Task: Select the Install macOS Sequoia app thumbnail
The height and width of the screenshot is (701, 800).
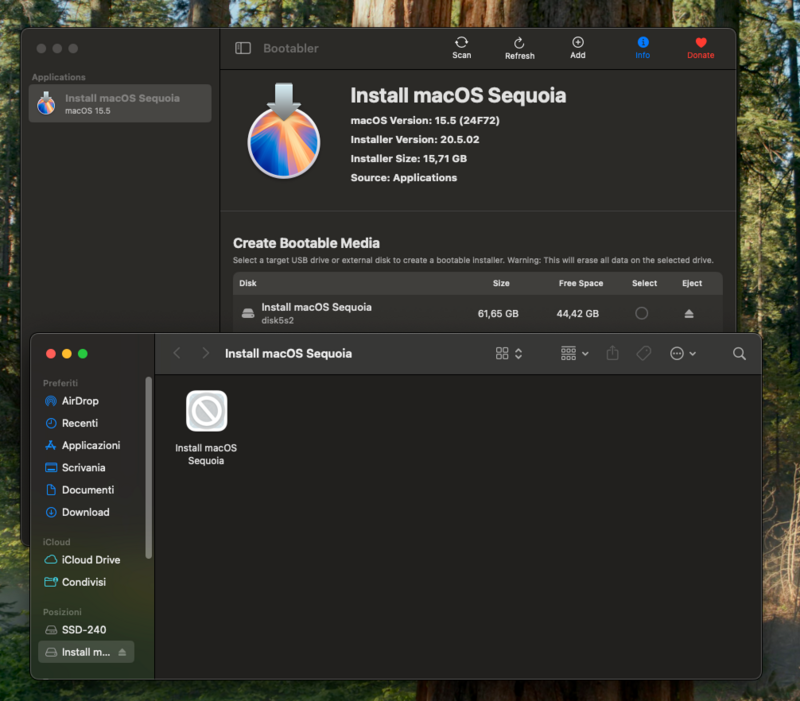Action: click(x=206, y=413)
